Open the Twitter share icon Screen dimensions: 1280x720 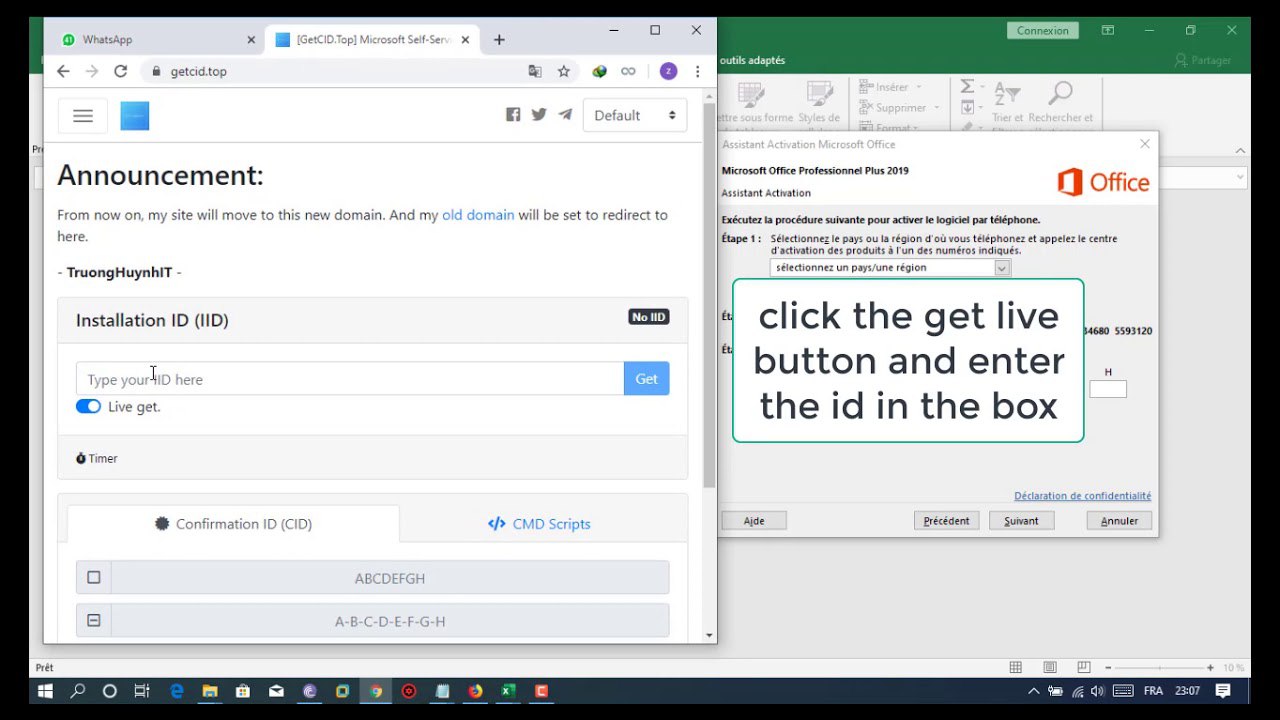click(x=539, y=115)
